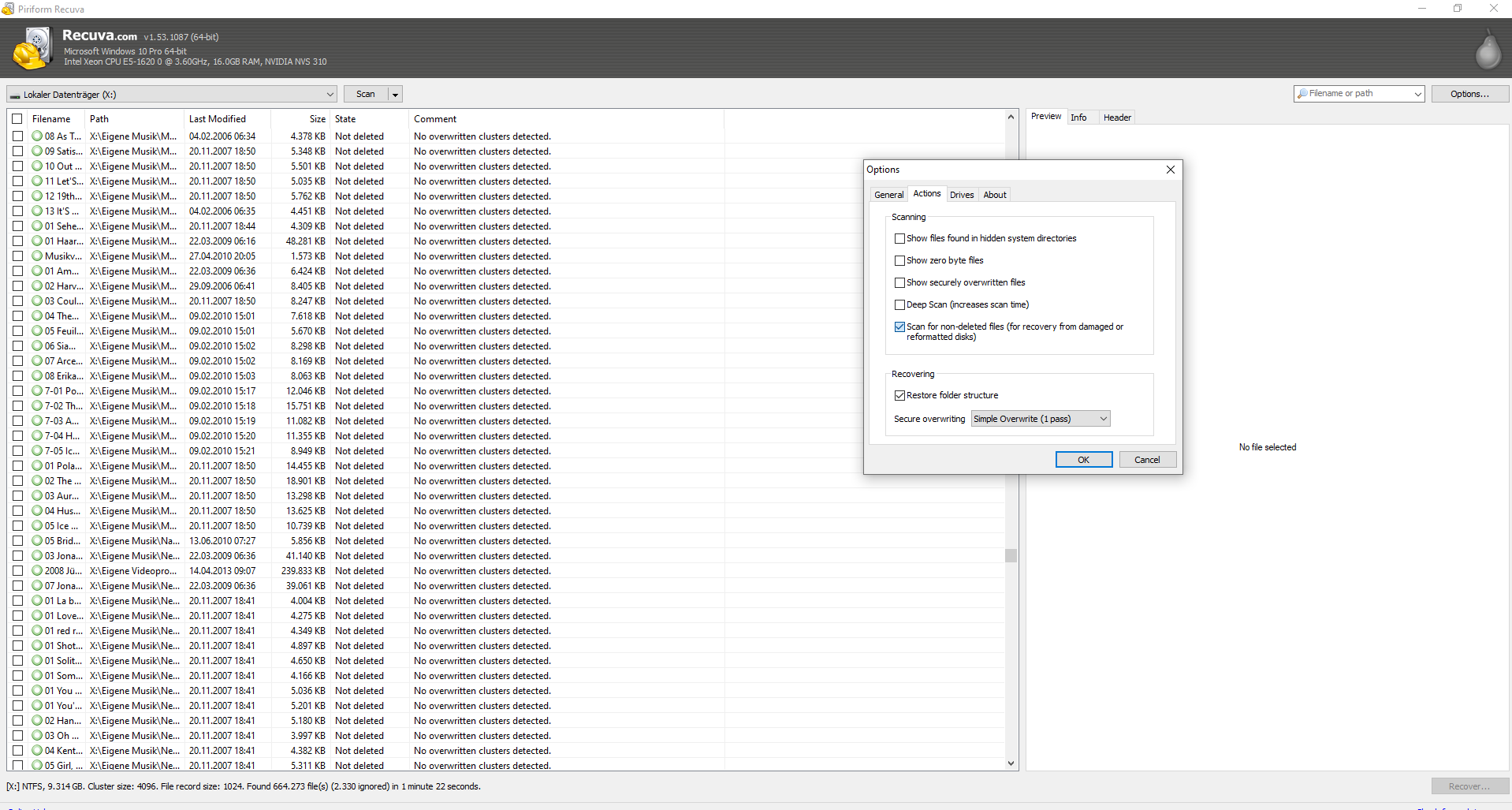Select the Preview tab in the preview pane
This screenshot has height=810, width=1512.
(x=1046, y=116)
